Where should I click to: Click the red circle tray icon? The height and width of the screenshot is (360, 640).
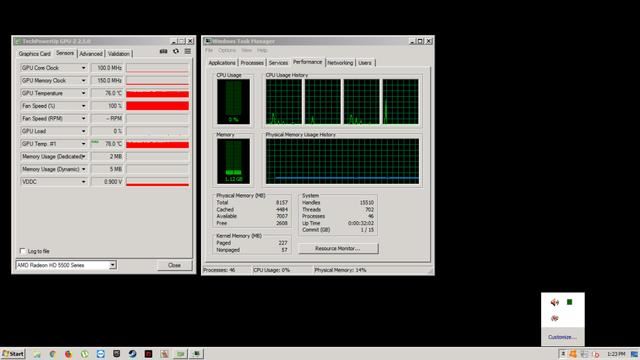coord(596,354)
